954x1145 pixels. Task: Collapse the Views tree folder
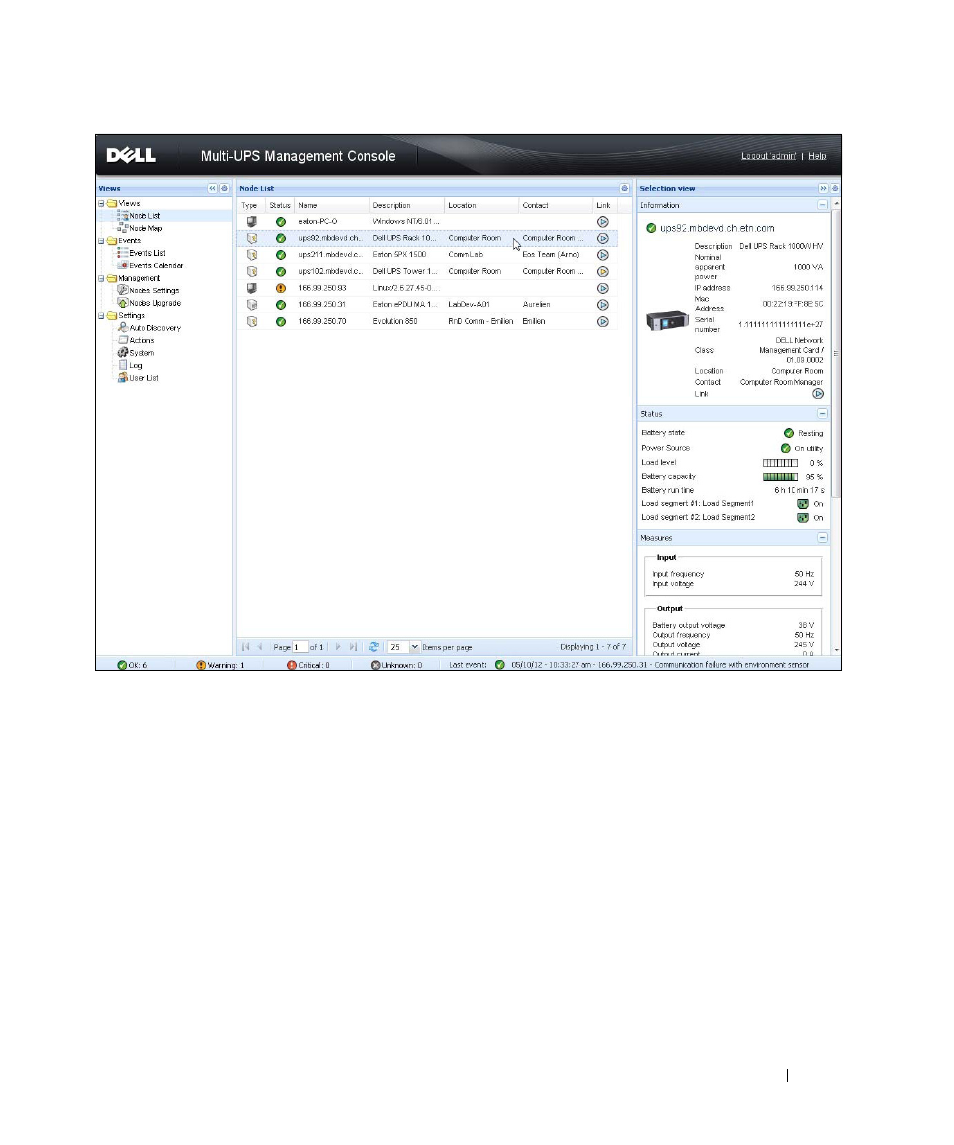pos(102,204)
